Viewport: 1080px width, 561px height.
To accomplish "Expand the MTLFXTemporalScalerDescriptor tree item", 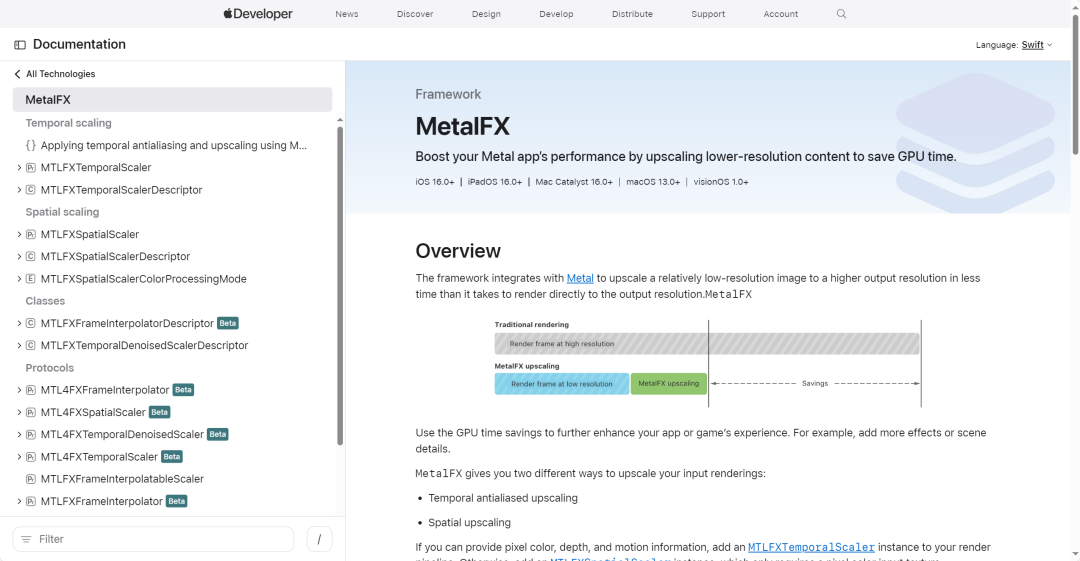I will coord(19,190).
